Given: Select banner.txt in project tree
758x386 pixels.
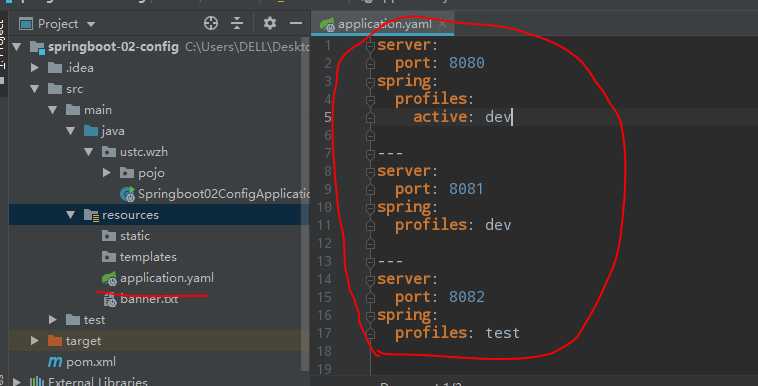Looking at the screenshot, I should (x=149, y=299).
